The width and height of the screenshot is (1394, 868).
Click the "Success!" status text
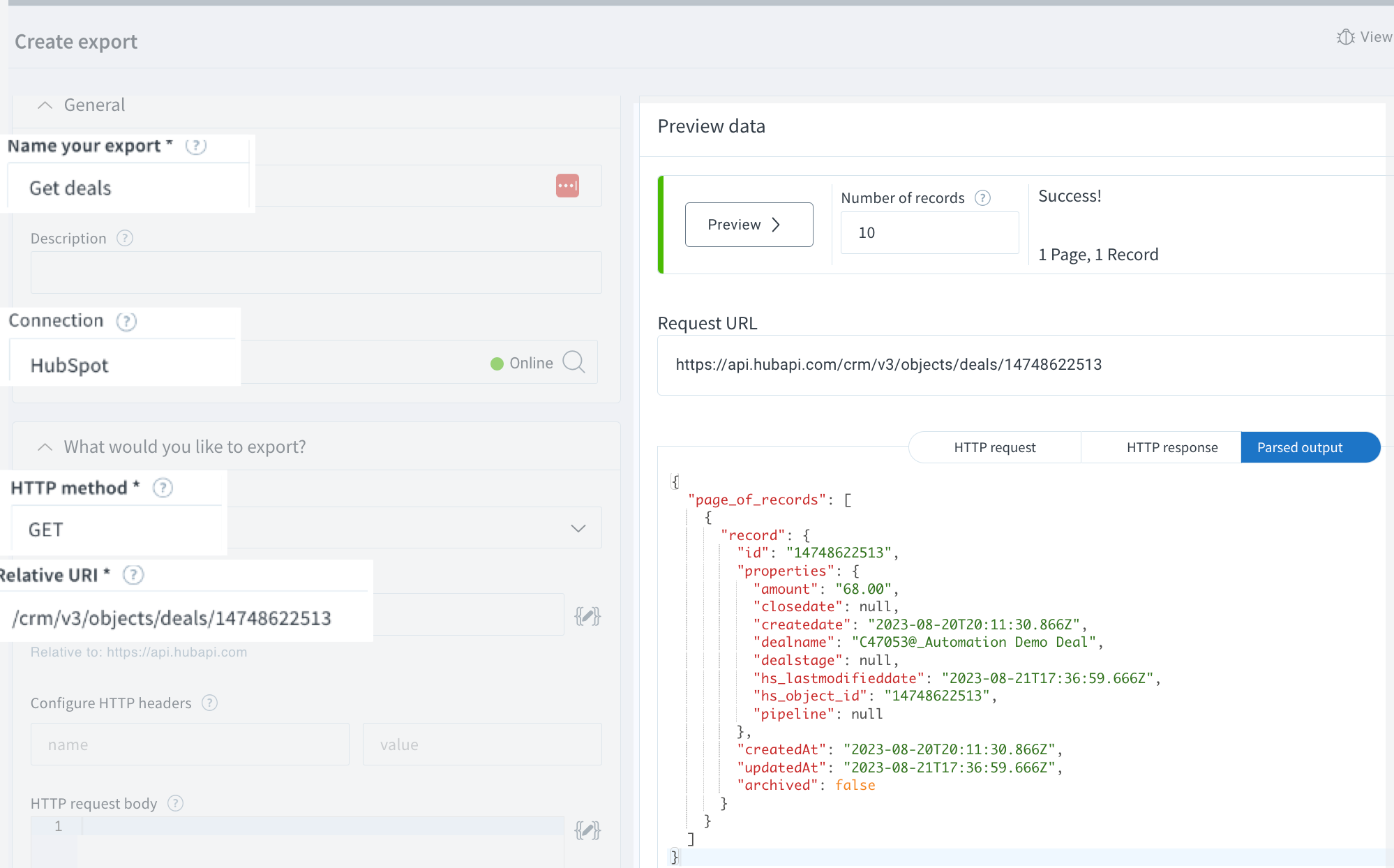coord(1070,196)
